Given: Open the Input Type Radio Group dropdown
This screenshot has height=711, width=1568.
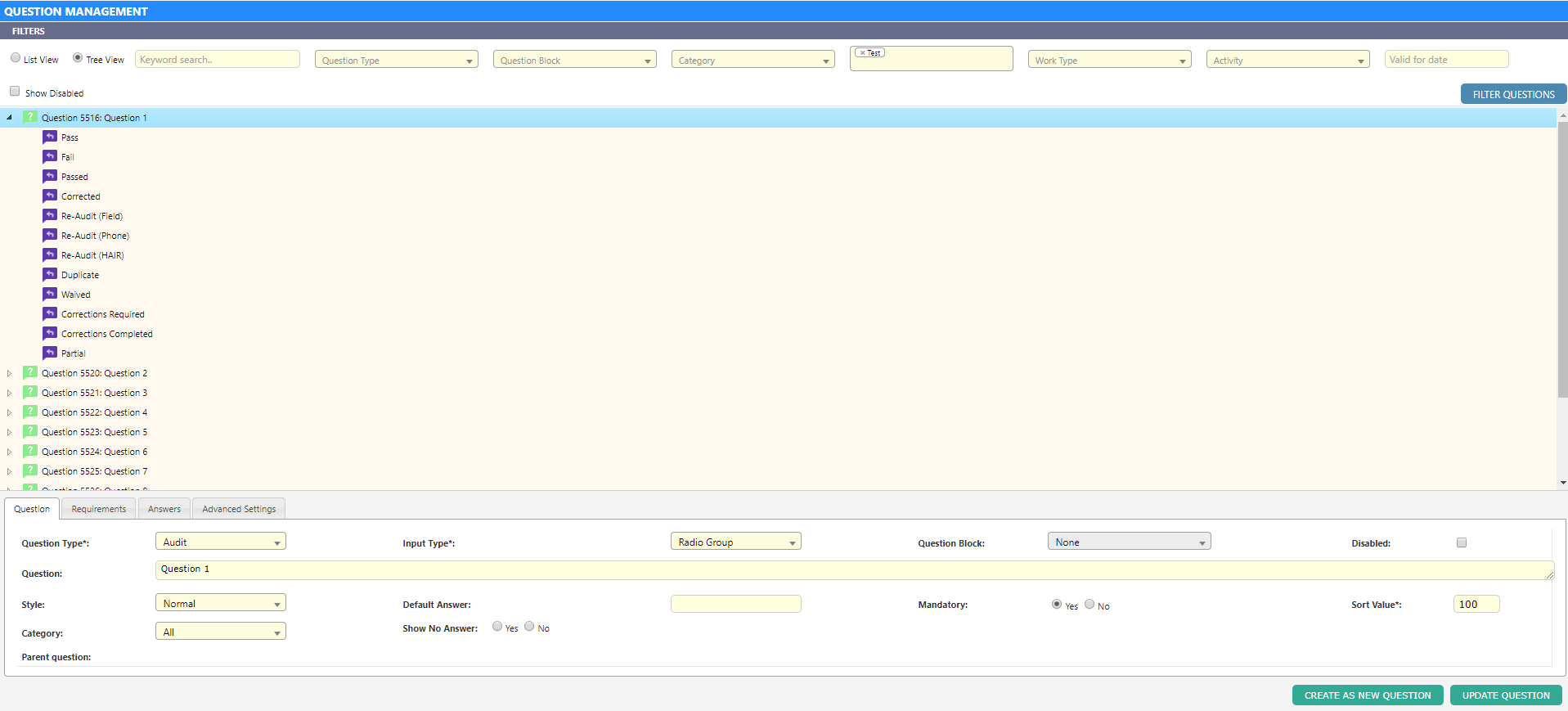Looking at the screenshot, I should (735, 542).
